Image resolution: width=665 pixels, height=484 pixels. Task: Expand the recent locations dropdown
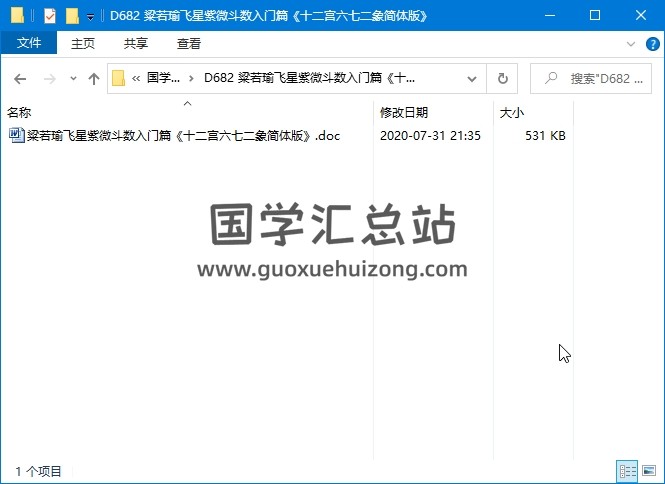pyautogui.click(x=73, y=78)
